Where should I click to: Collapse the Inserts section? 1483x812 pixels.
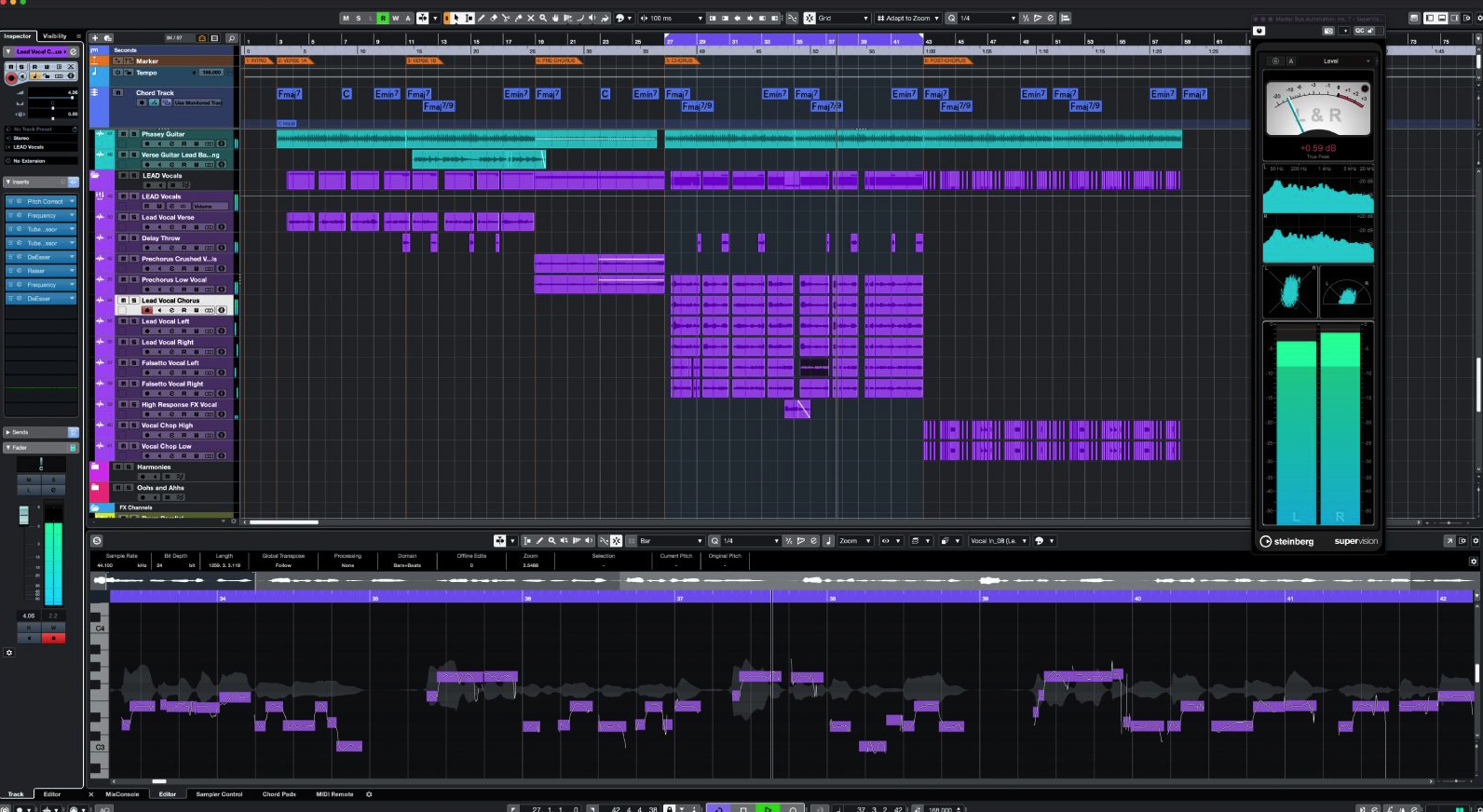[8, 183]
